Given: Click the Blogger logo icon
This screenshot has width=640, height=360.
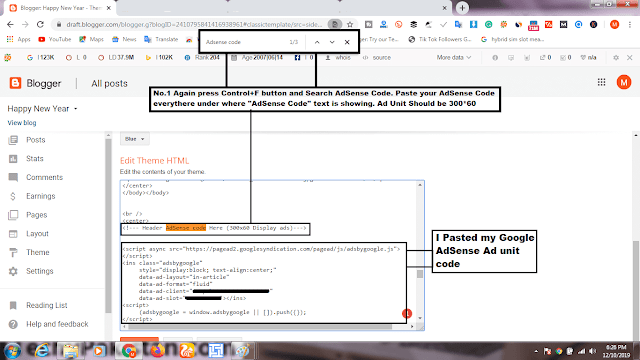Looking at the screenshot, I should (16, 83).
